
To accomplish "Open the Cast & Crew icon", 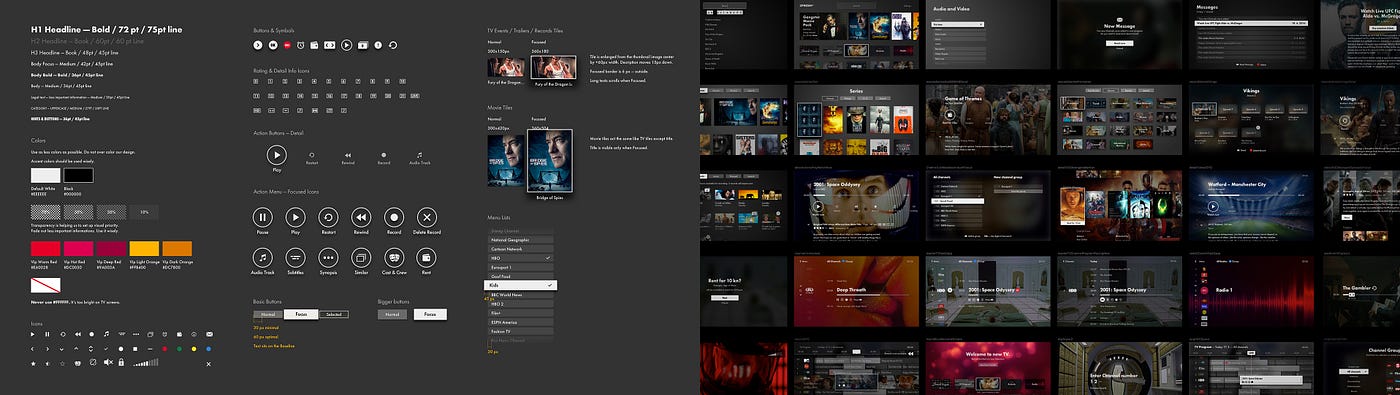I will click(394, 258).
